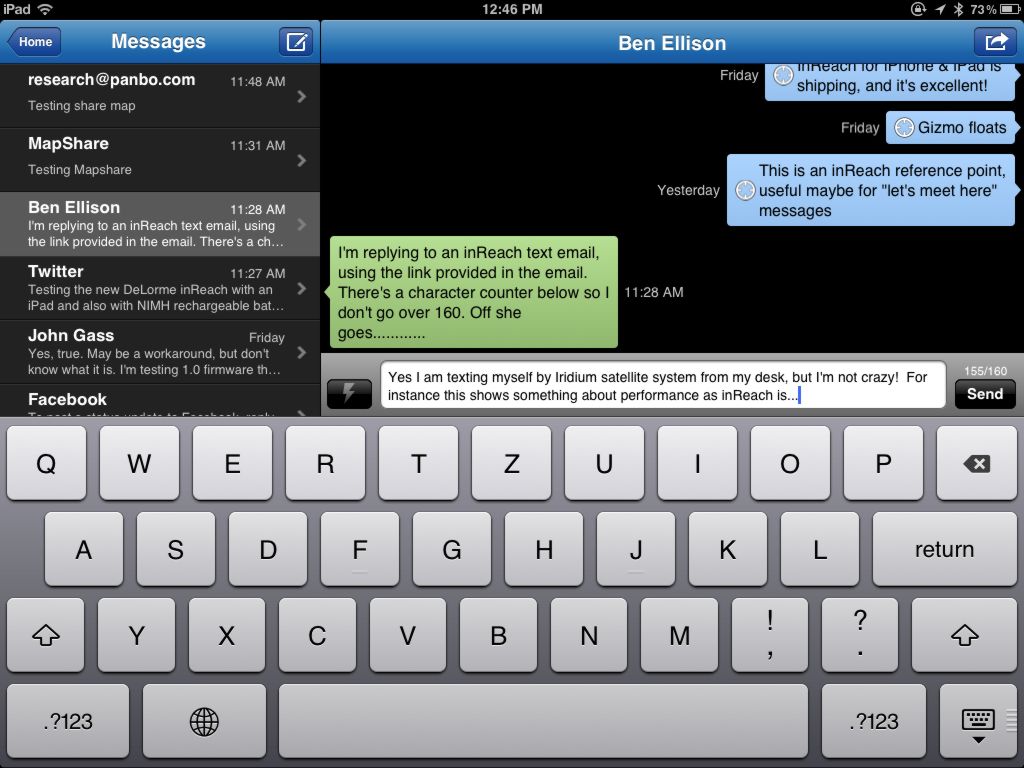Tap the location services arrow icon
The width and height of the screenshot is (1024, 768).
coord(940,9)
